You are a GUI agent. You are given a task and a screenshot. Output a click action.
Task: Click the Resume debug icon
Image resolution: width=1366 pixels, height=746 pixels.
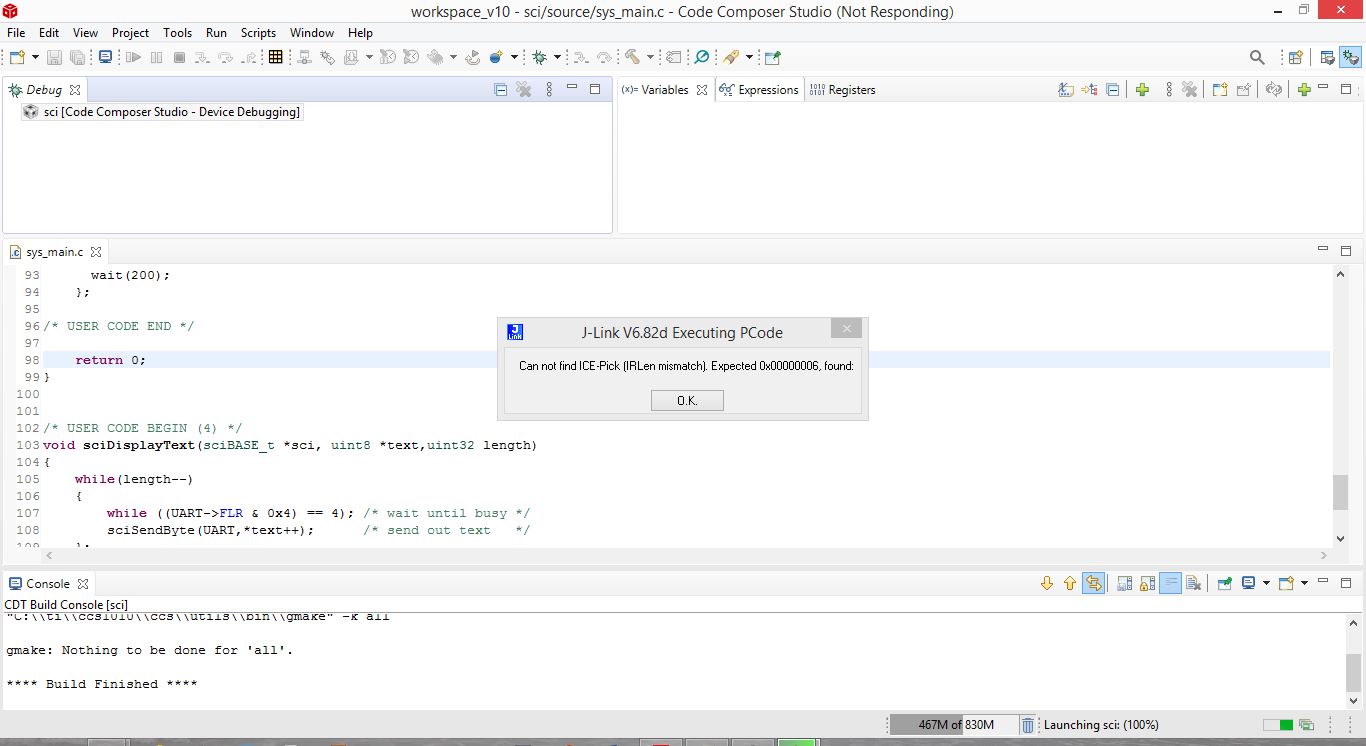(x=133, y=57)
